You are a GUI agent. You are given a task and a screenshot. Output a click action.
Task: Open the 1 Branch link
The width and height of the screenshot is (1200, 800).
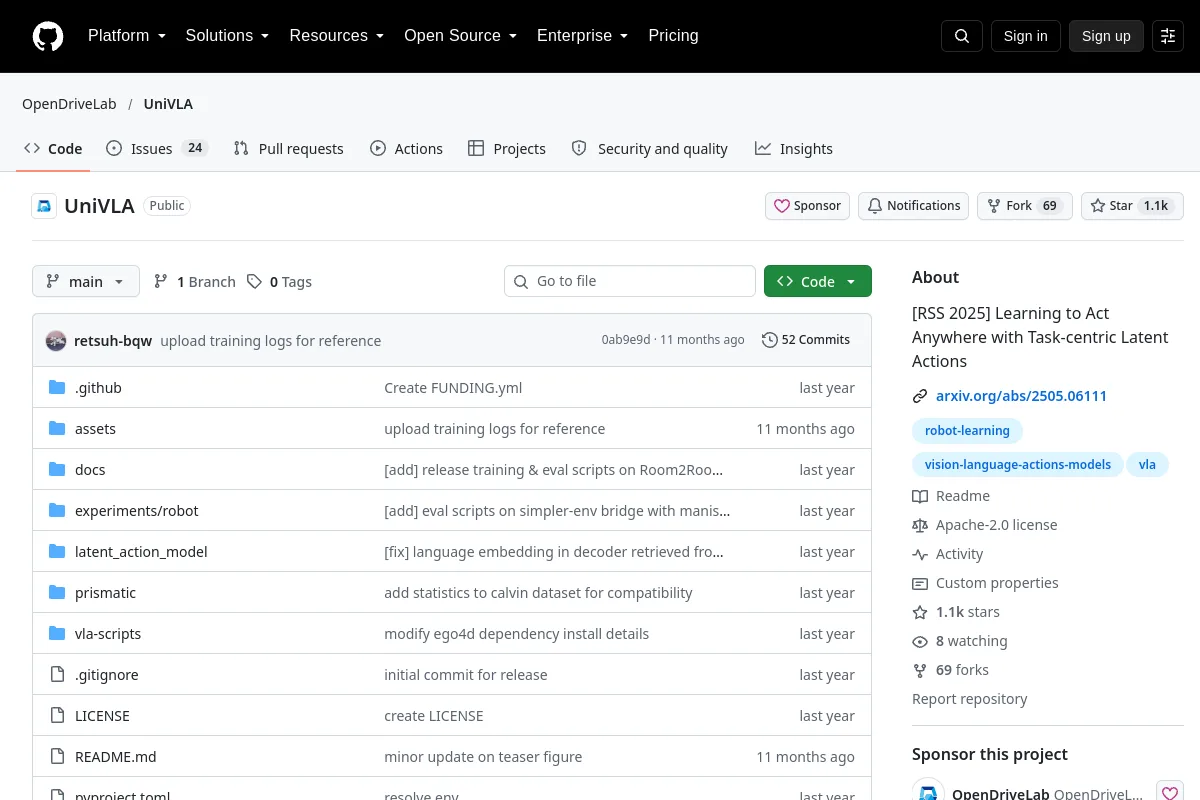[195, 282]
